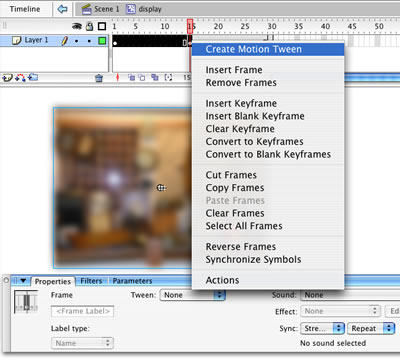The width and height of the screenshot is (400, 361).
Task: Go to Scene 1 in the breadcrumb
Action: pyautogui.click(x=100, y=9)
